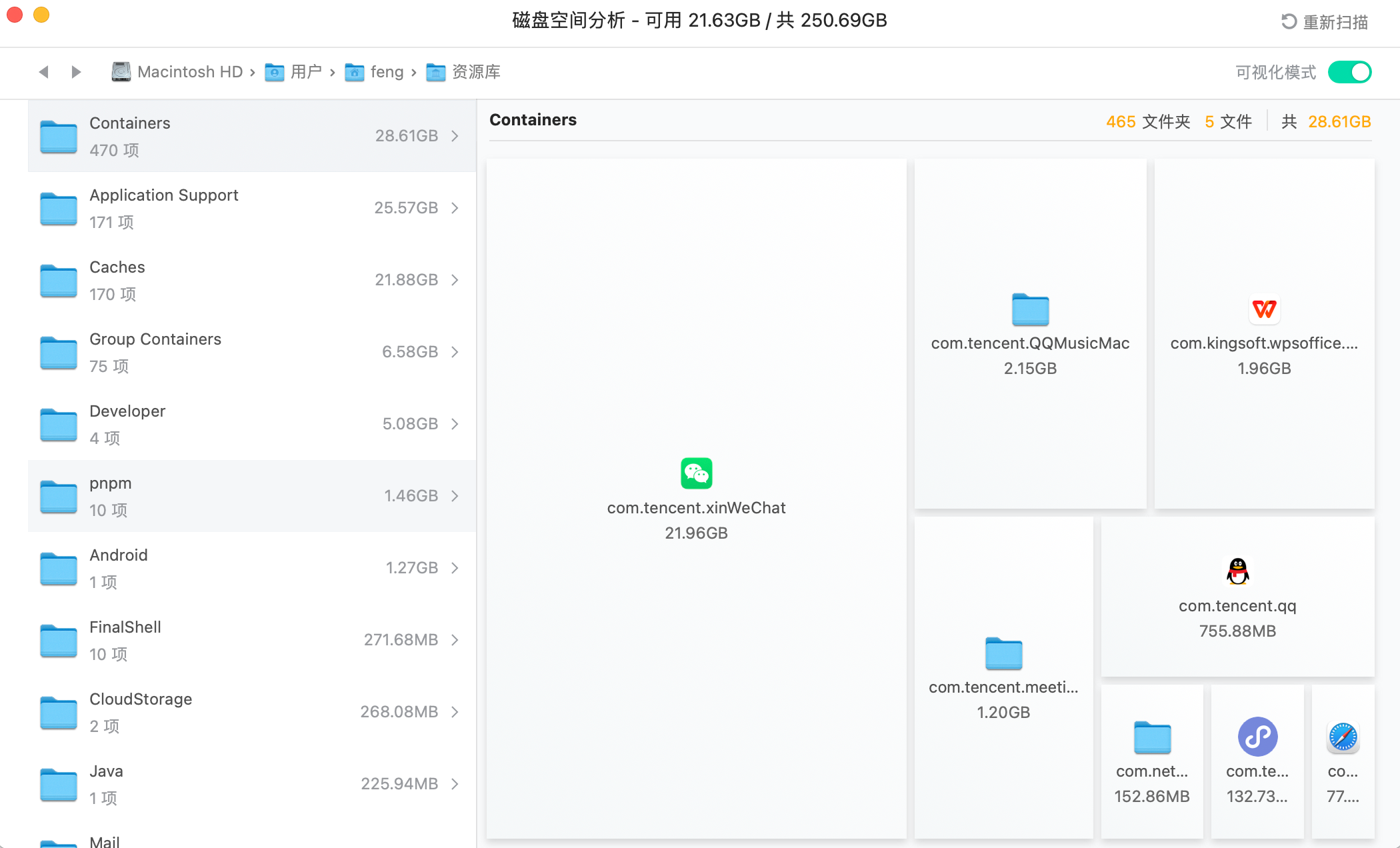
Task: Click the WeChat icon in the treemap
Action: (x=696, y=473)
